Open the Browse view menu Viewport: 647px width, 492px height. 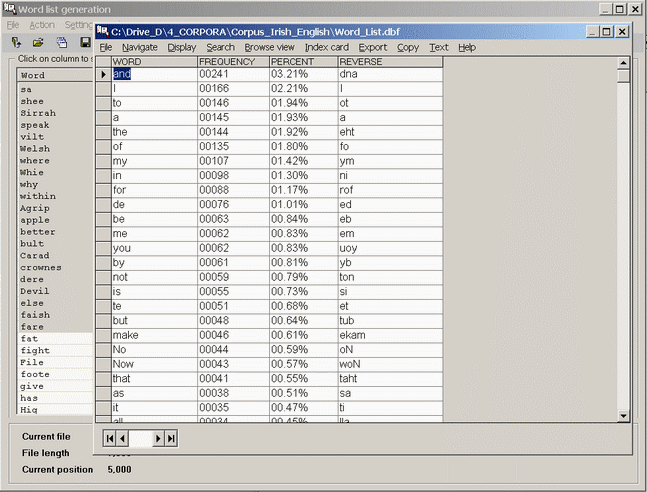coord(269,47)
